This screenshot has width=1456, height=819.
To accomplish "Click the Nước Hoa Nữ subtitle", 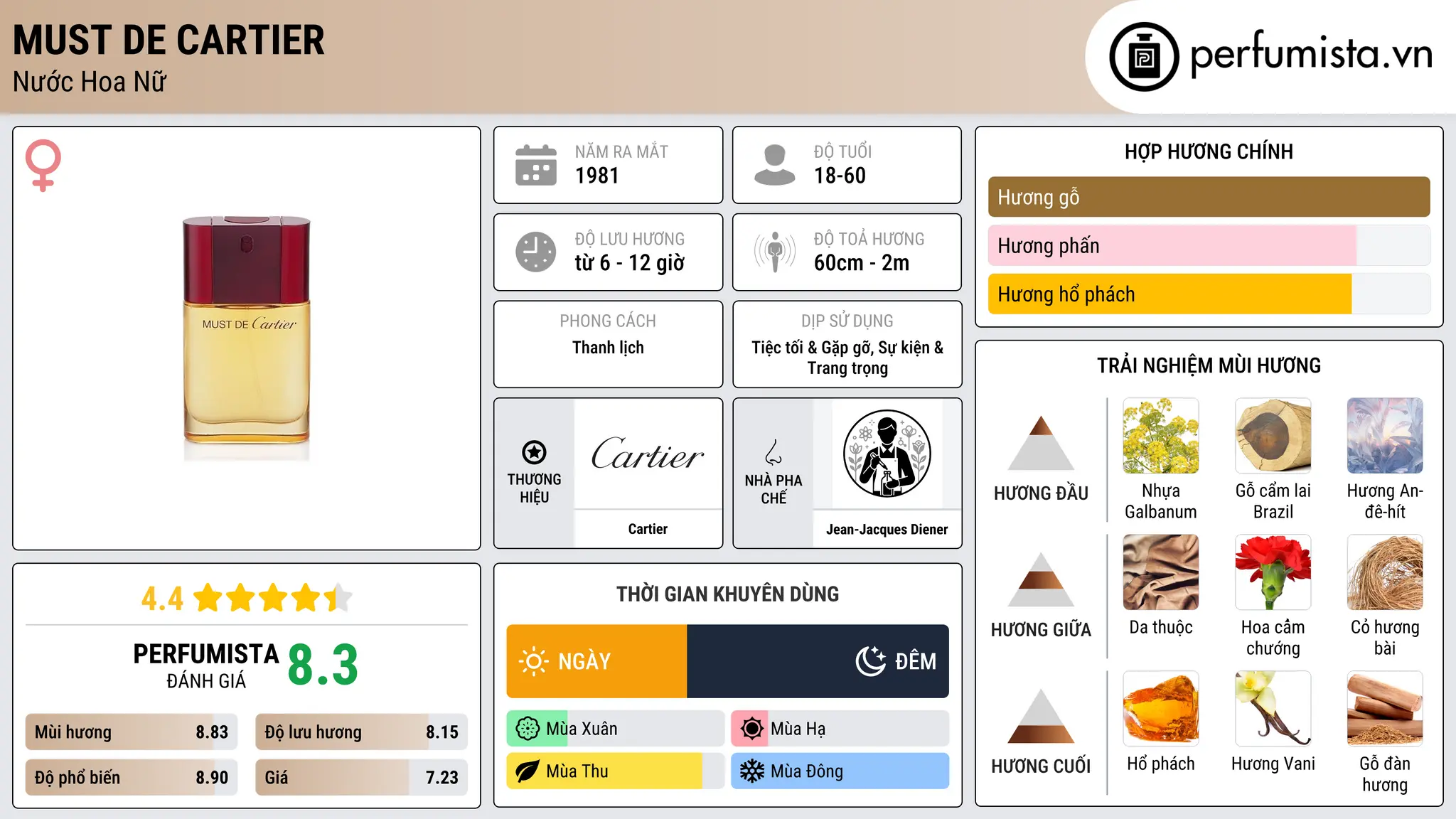I will 90,82.
